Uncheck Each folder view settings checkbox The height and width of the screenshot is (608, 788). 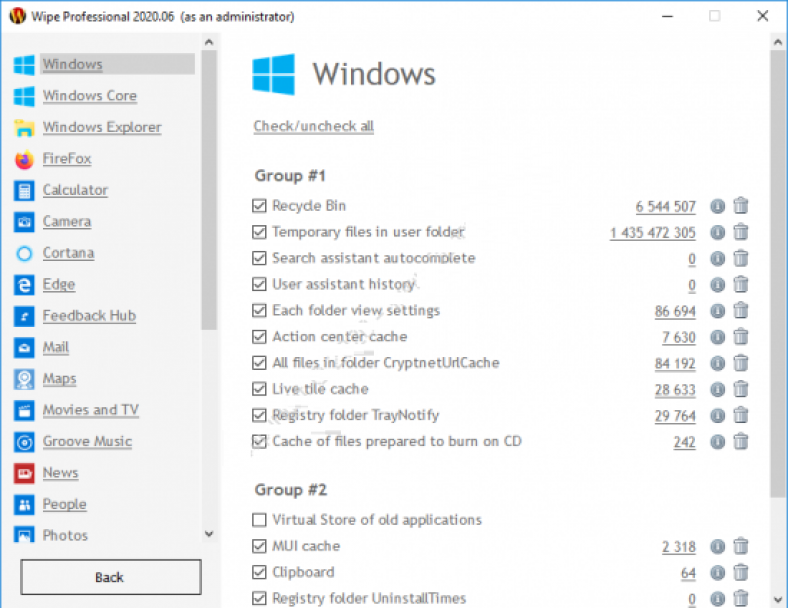pos(259,310)
